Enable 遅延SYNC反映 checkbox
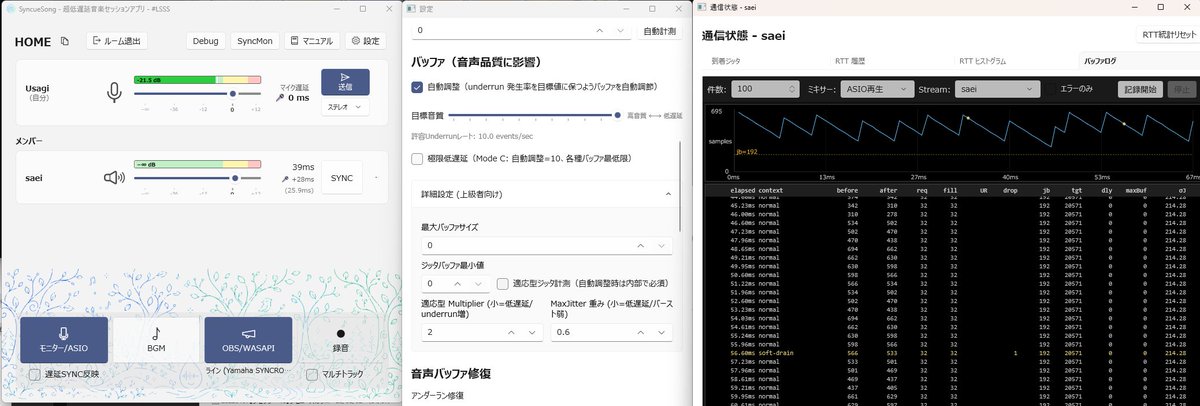1200x406 pixels. tap(35, 374)
